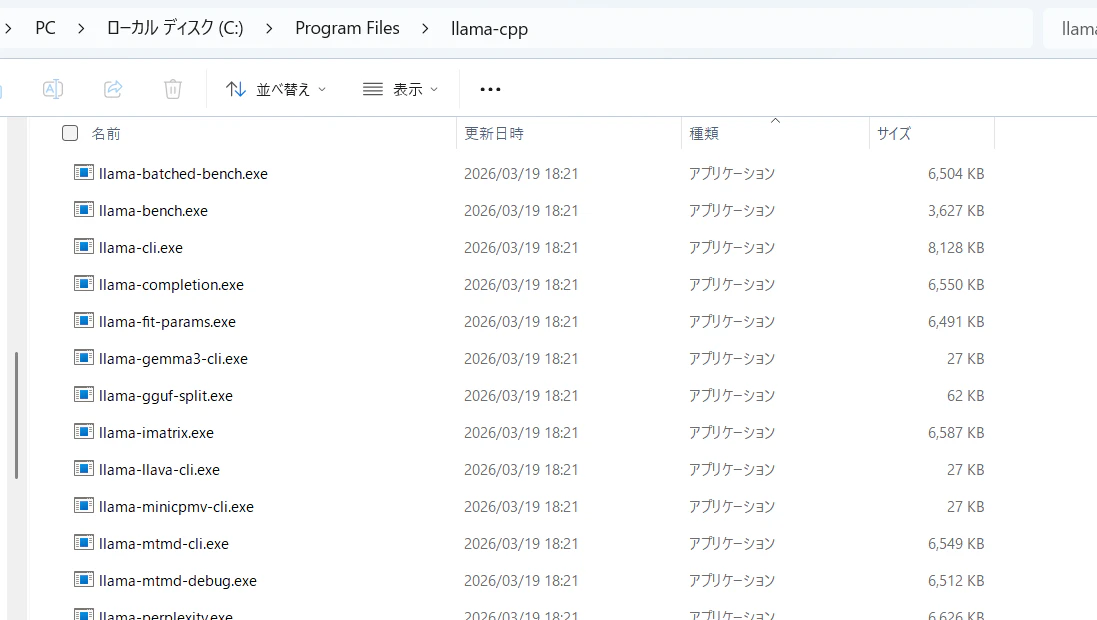Click the llama-mtmd-debug.exe file icon

click(x=84, y=579)
